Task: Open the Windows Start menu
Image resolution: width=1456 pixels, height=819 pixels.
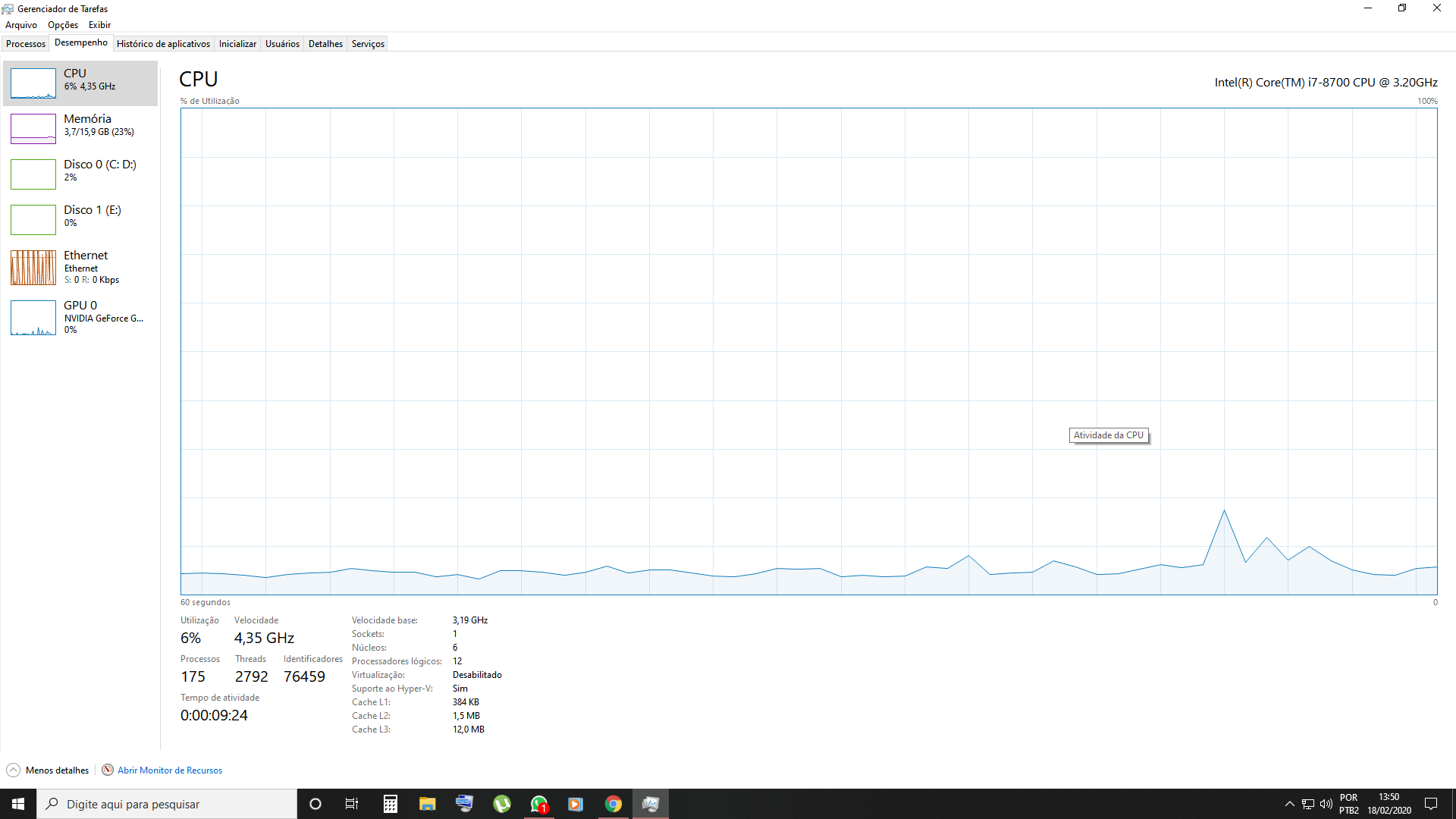Action: click(x=18, y=804)
